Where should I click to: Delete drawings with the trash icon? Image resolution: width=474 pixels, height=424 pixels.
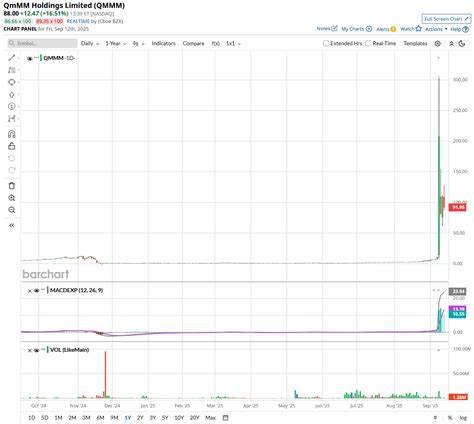(12, 186)
